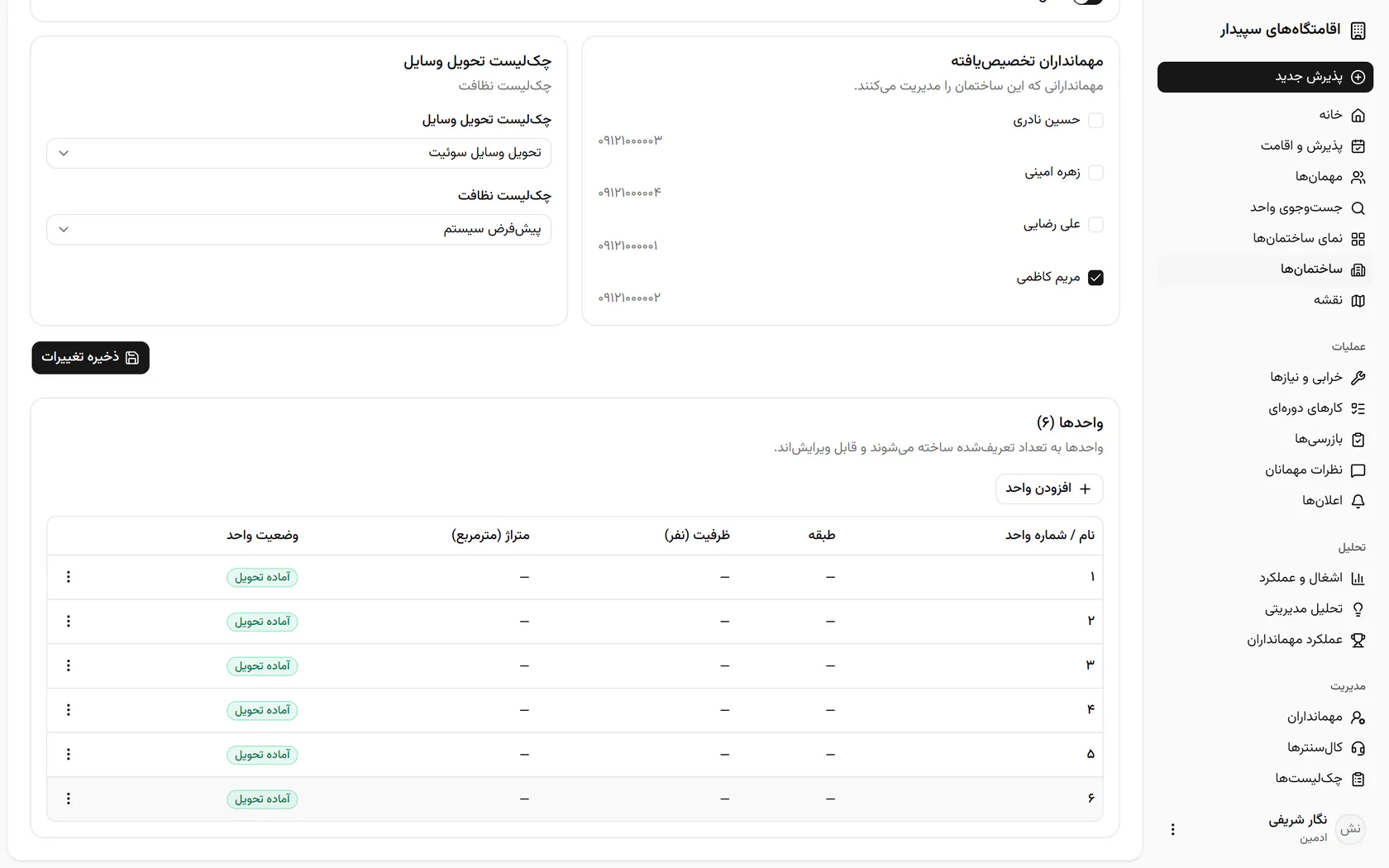Open the پیش‌فرض سیستم cleaning checklist dropdown

point(299,230)
